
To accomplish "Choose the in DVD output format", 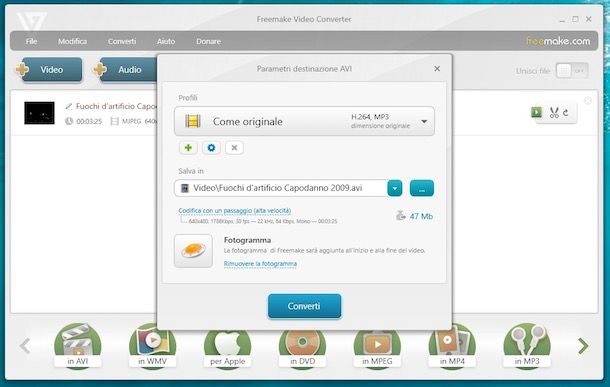I will (x=302, y=348).
